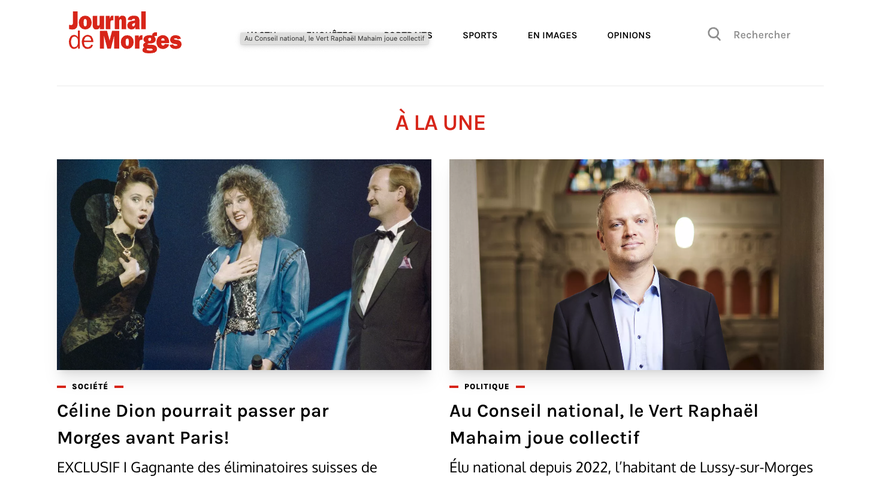Open the partially covered Enquêtes menu item

tap(330, 31)
